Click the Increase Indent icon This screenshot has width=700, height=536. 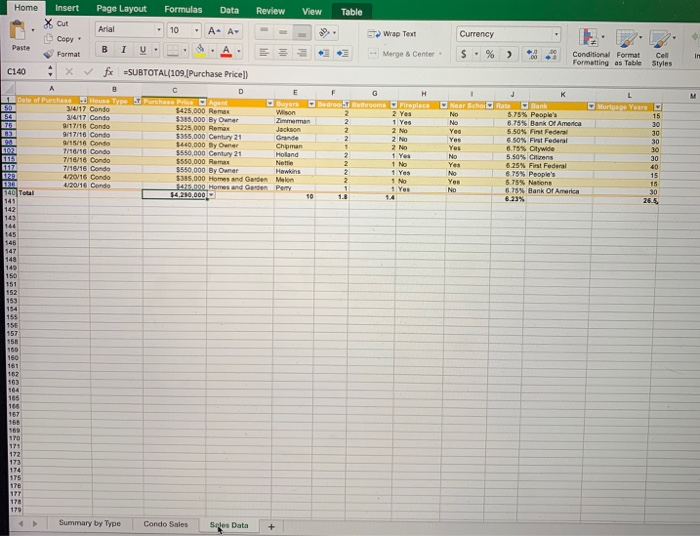tap(343, 54)
